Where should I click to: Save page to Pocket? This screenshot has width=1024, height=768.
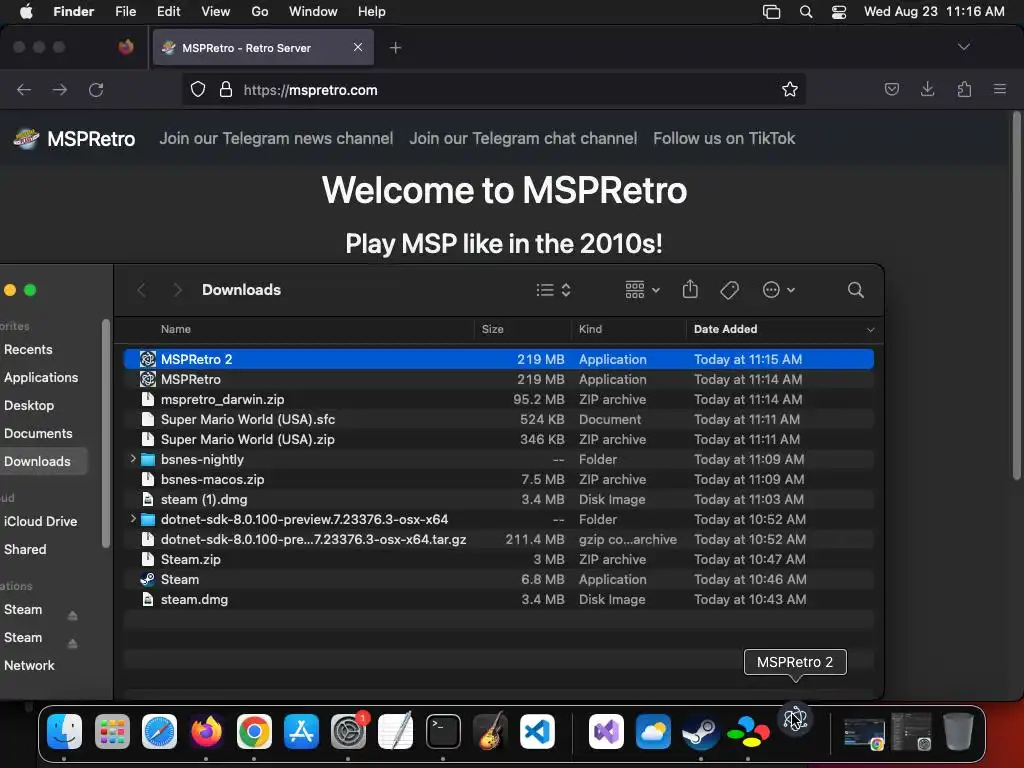(x=891, y=89)
